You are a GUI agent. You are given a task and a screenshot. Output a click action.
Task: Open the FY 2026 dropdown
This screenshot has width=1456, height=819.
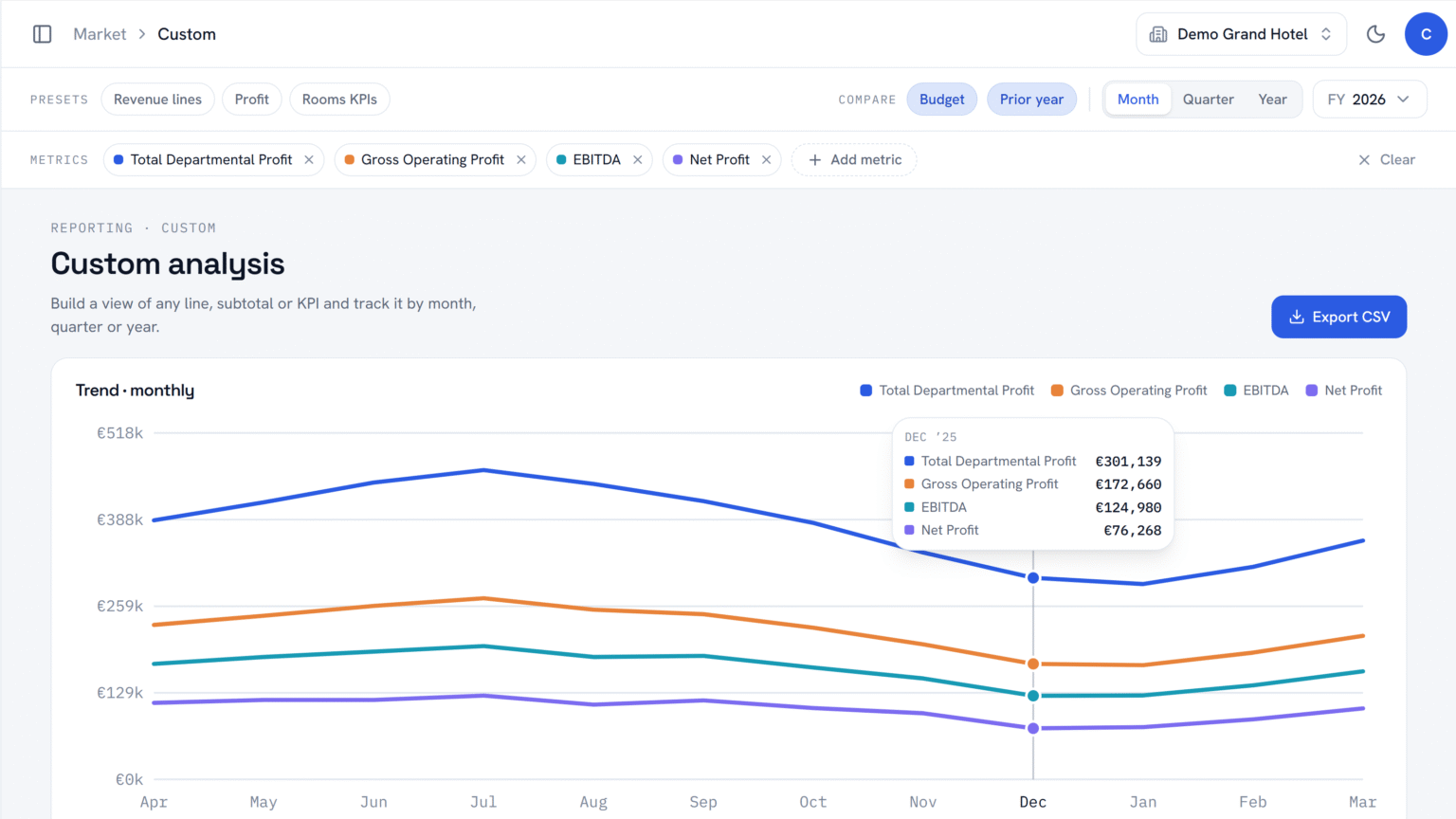pyautogui.click(x=1370, y=99)
